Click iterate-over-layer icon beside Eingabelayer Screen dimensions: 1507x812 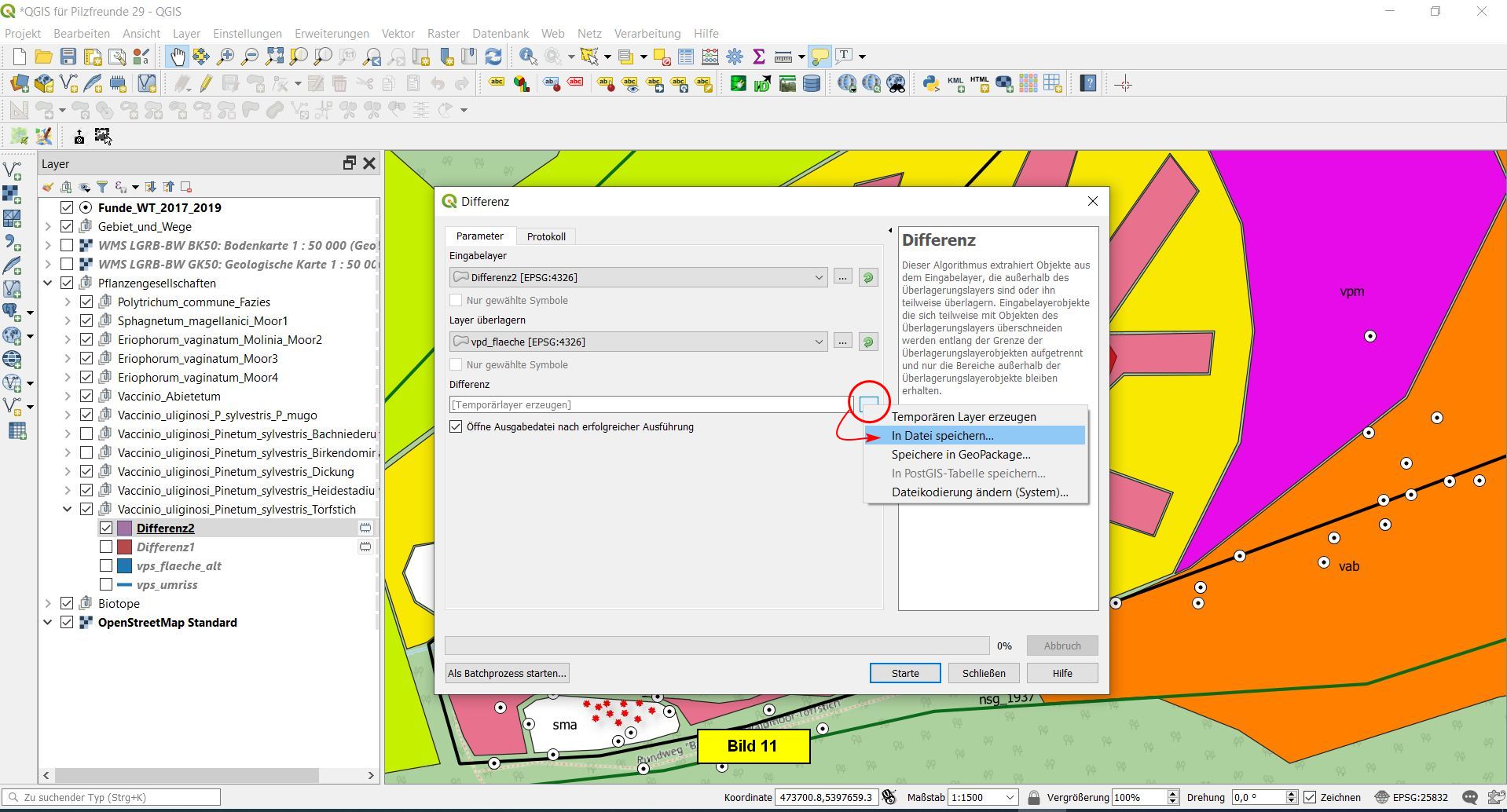click(868, 277)
